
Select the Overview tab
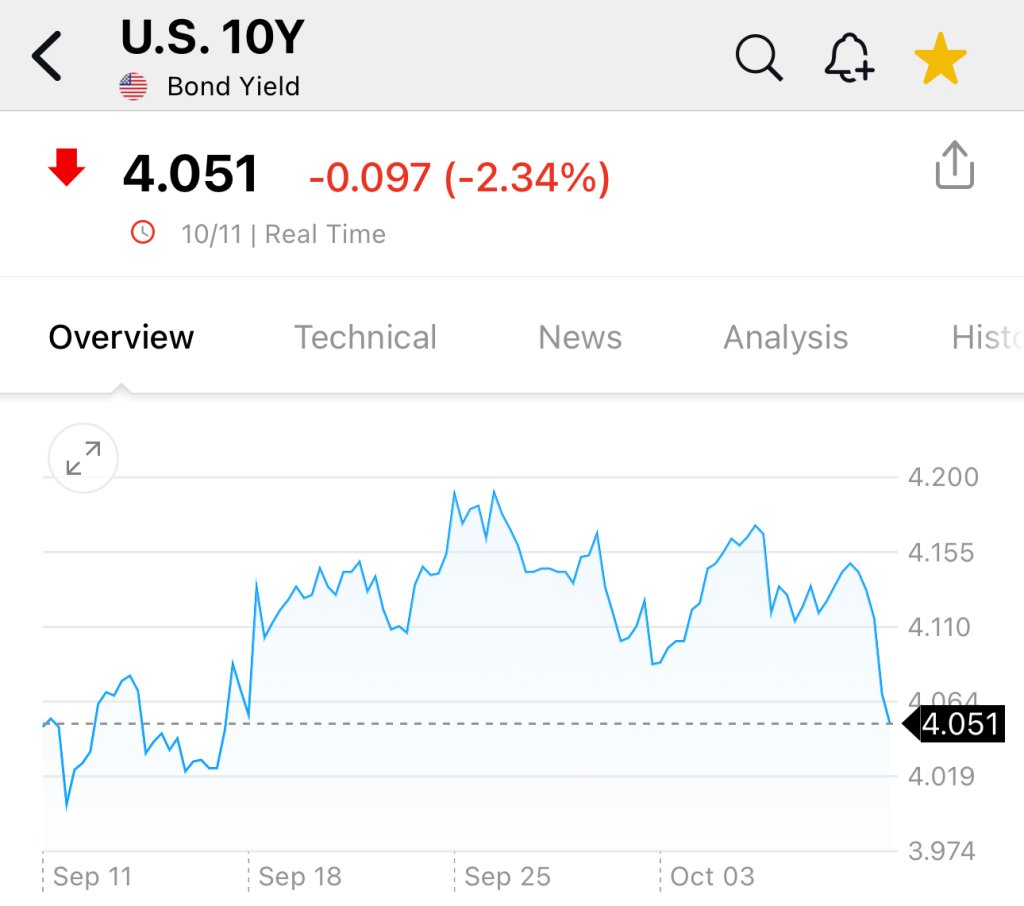(x=121, y=338)
